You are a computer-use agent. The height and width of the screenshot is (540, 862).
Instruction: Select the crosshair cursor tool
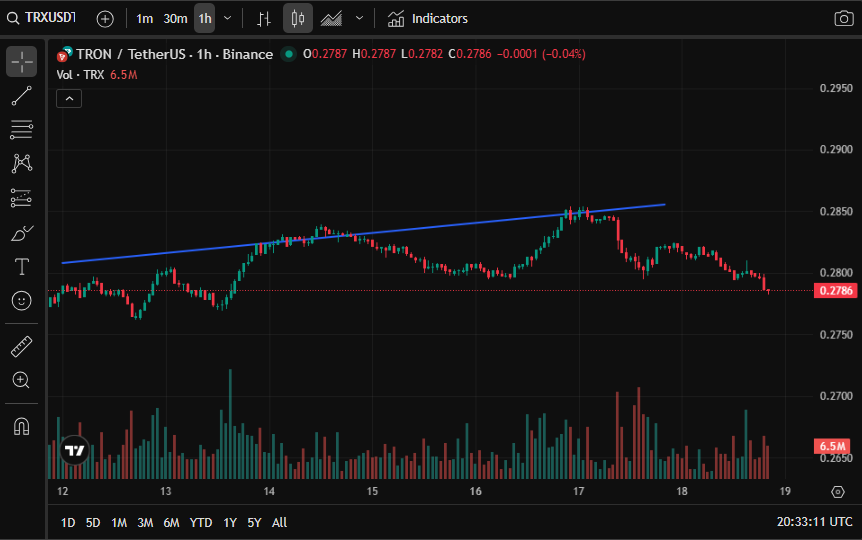point(21,62)
